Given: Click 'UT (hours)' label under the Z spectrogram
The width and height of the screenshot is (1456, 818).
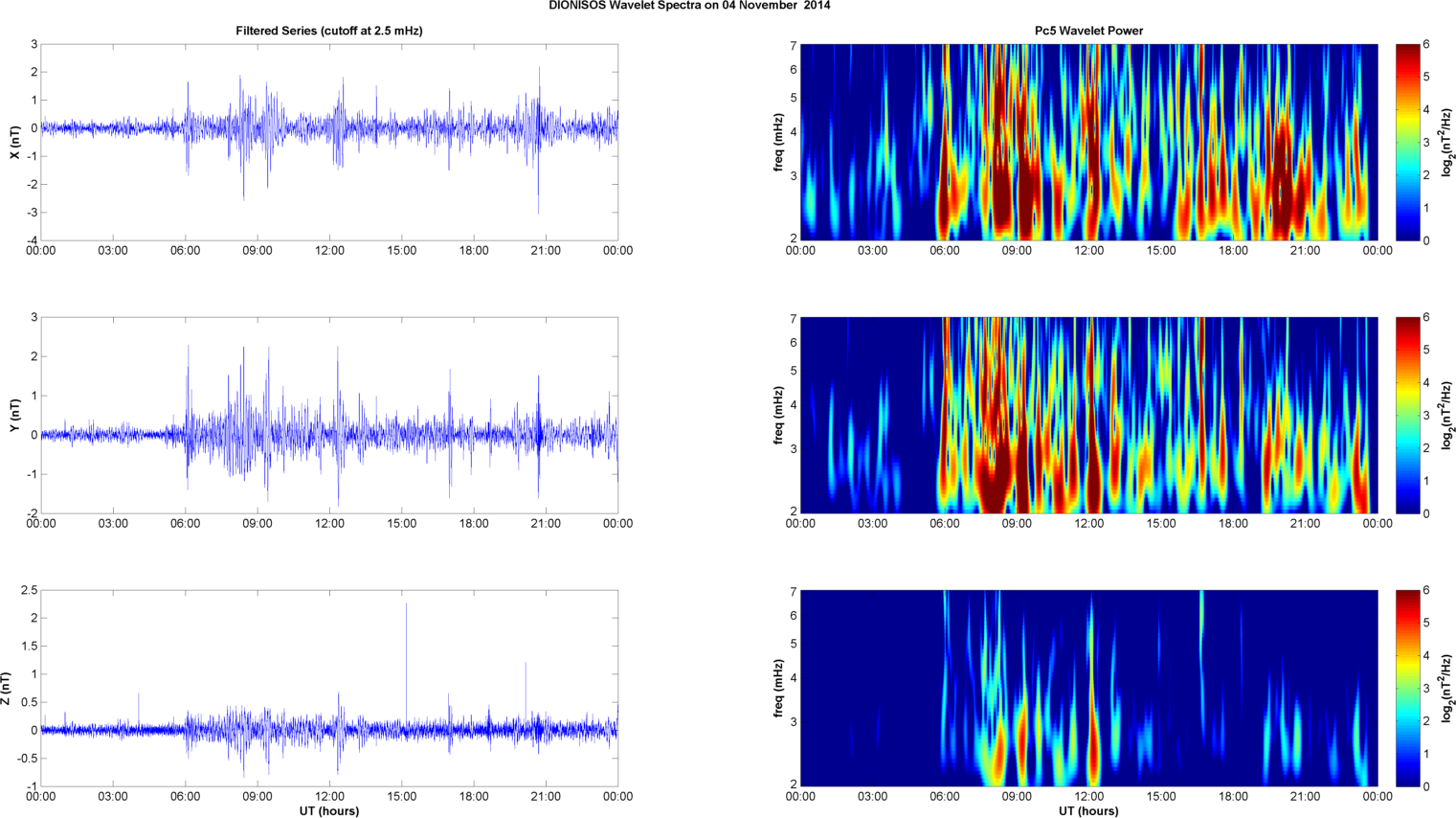Looking at the screenshot, I should point(1088,811).
